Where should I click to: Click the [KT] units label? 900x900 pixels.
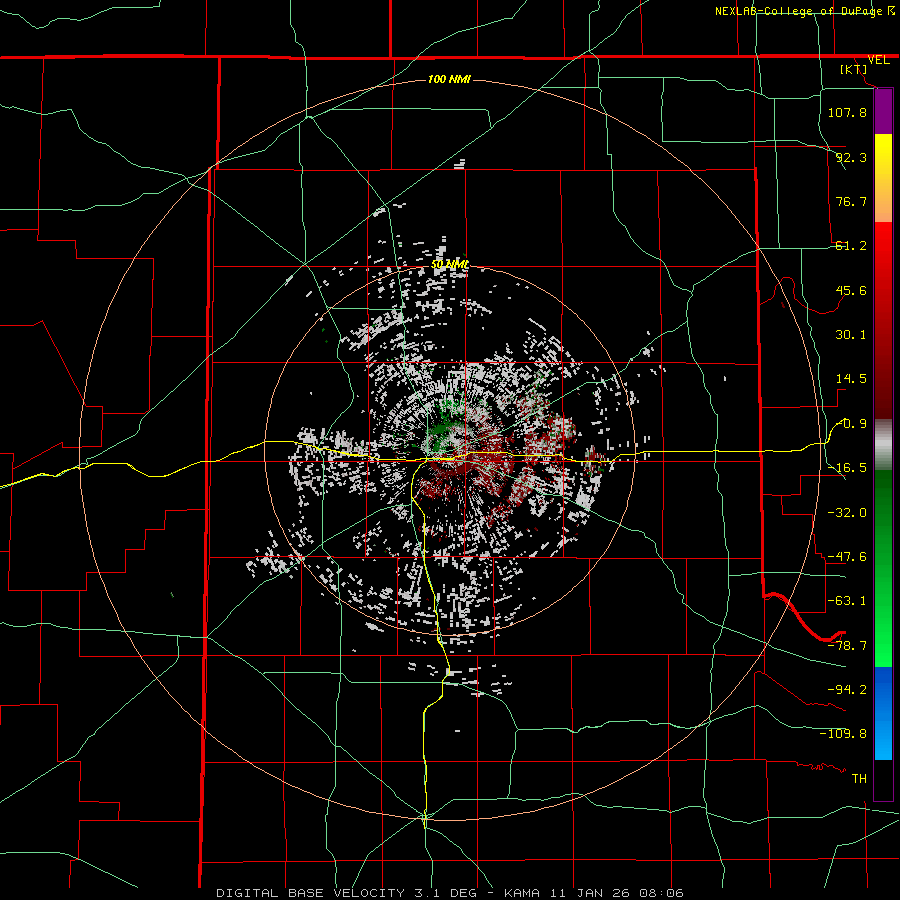point(854,69)
